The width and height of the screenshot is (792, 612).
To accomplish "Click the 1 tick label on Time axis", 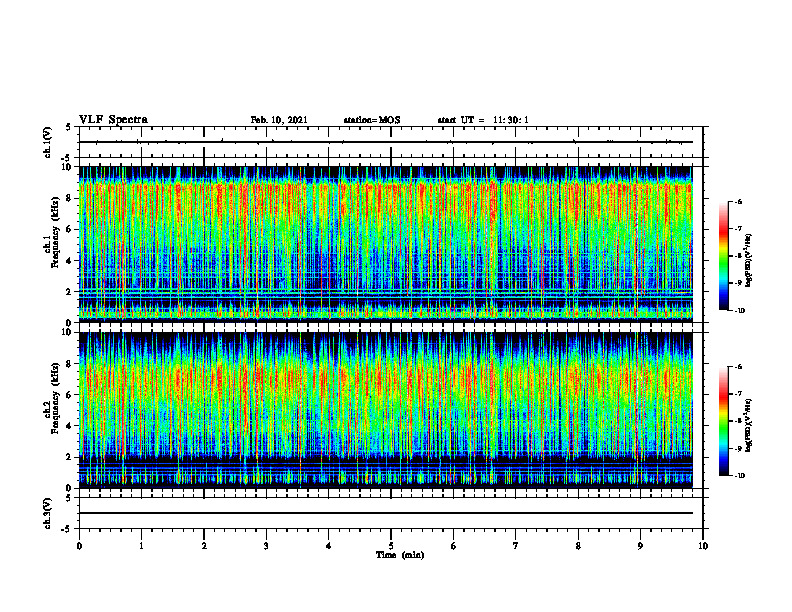I will pyautogui.click(x=141, y=546).
